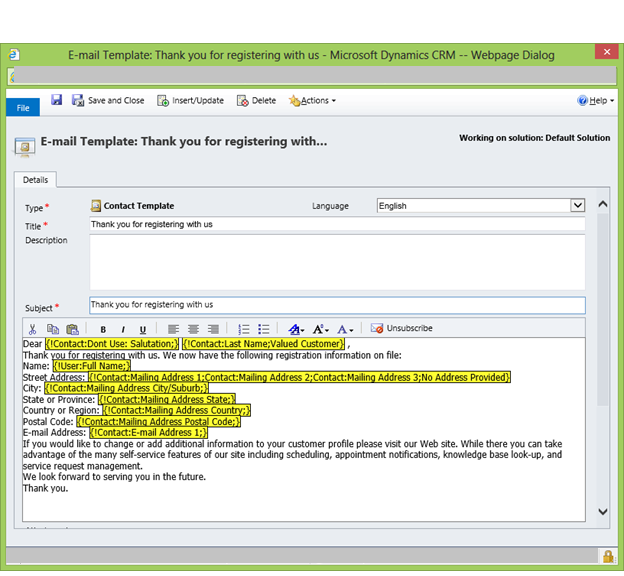Click the Paste clipboard icon
This screenshot has width=624, height=576.
pyautogui.click(x=71, y=329)
